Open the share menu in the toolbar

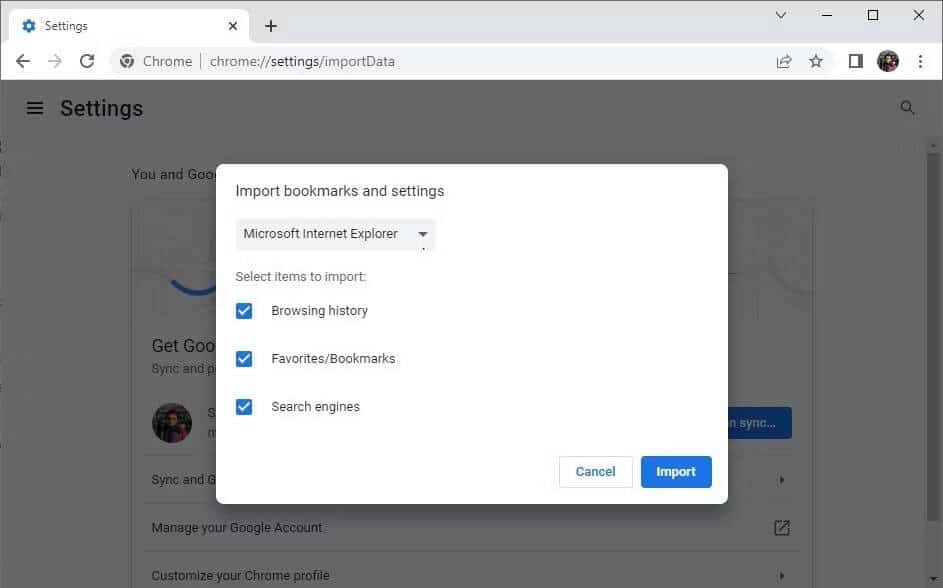(x=784, y=60)
